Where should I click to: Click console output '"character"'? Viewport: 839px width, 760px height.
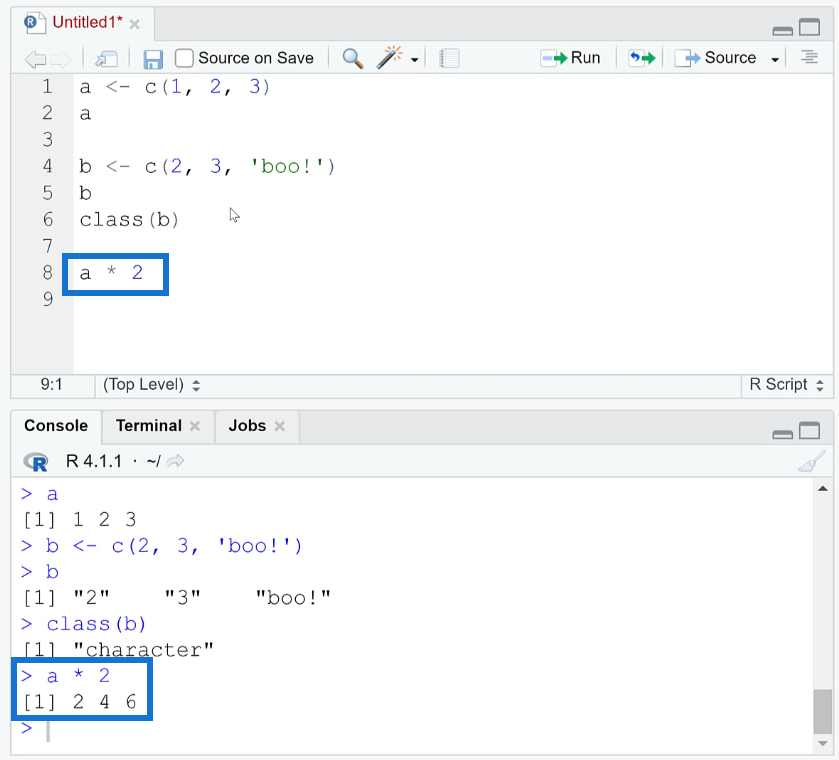point(143,650)
